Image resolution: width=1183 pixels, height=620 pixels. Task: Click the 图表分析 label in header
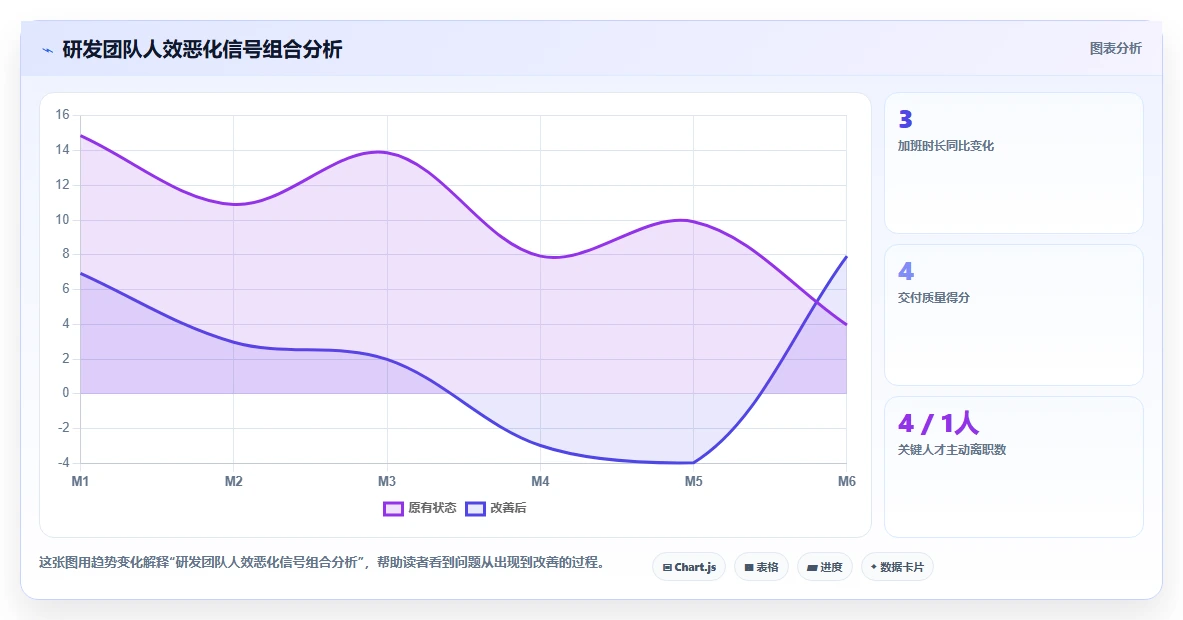1115,48
